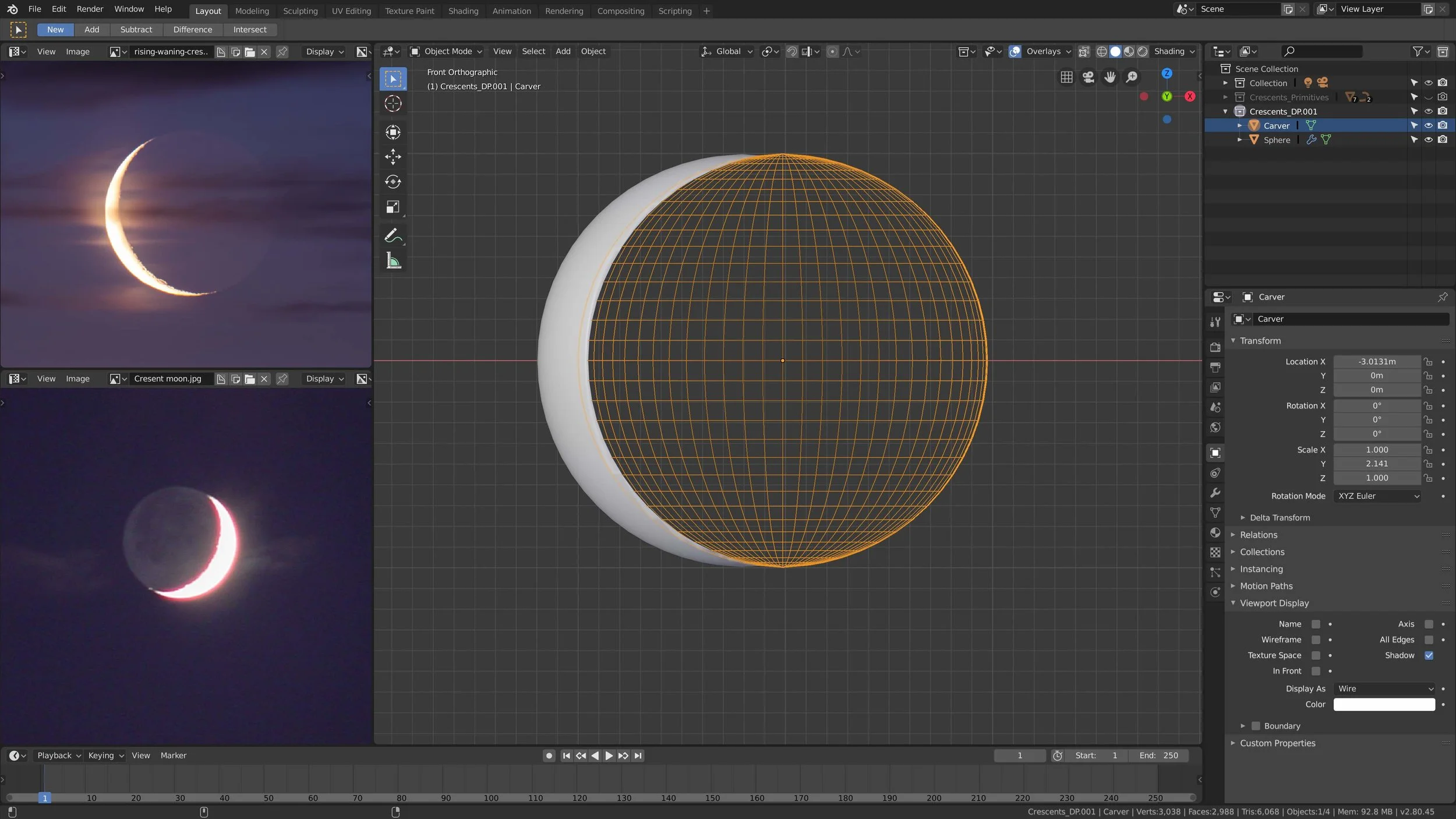The height and width of the screenshot is (819, 1456).
Task: Open the Modifiers wrench properties tab
Action: click(1215, 493)
